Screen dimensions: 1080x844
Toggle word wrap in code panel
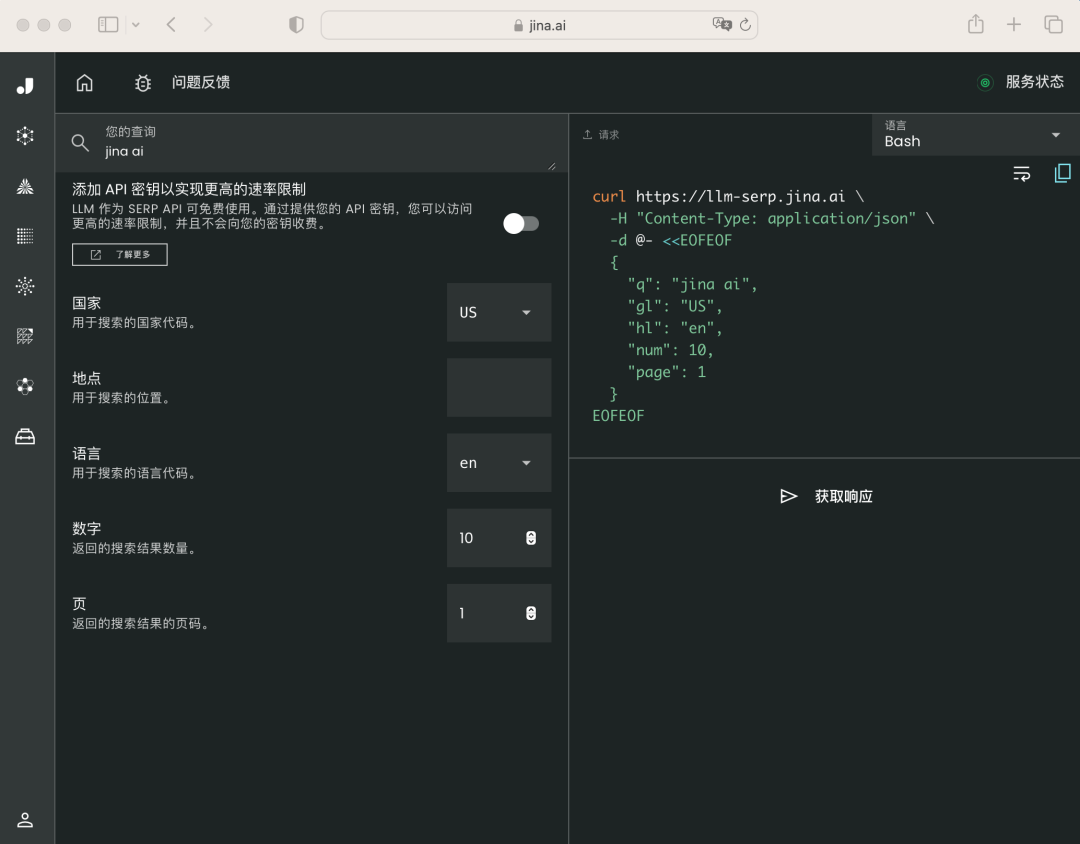point(1021,174)
